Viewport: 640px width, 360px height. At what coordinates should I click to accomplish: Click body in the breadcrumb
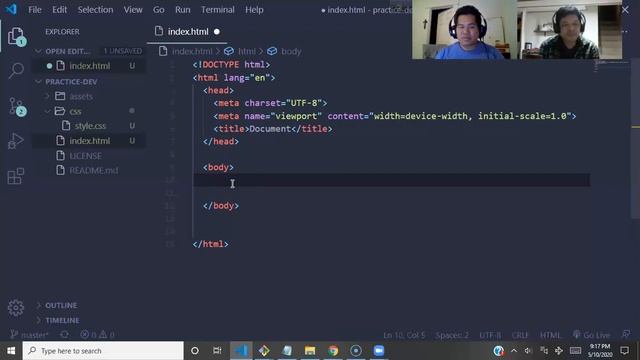(x=291, y=51)
